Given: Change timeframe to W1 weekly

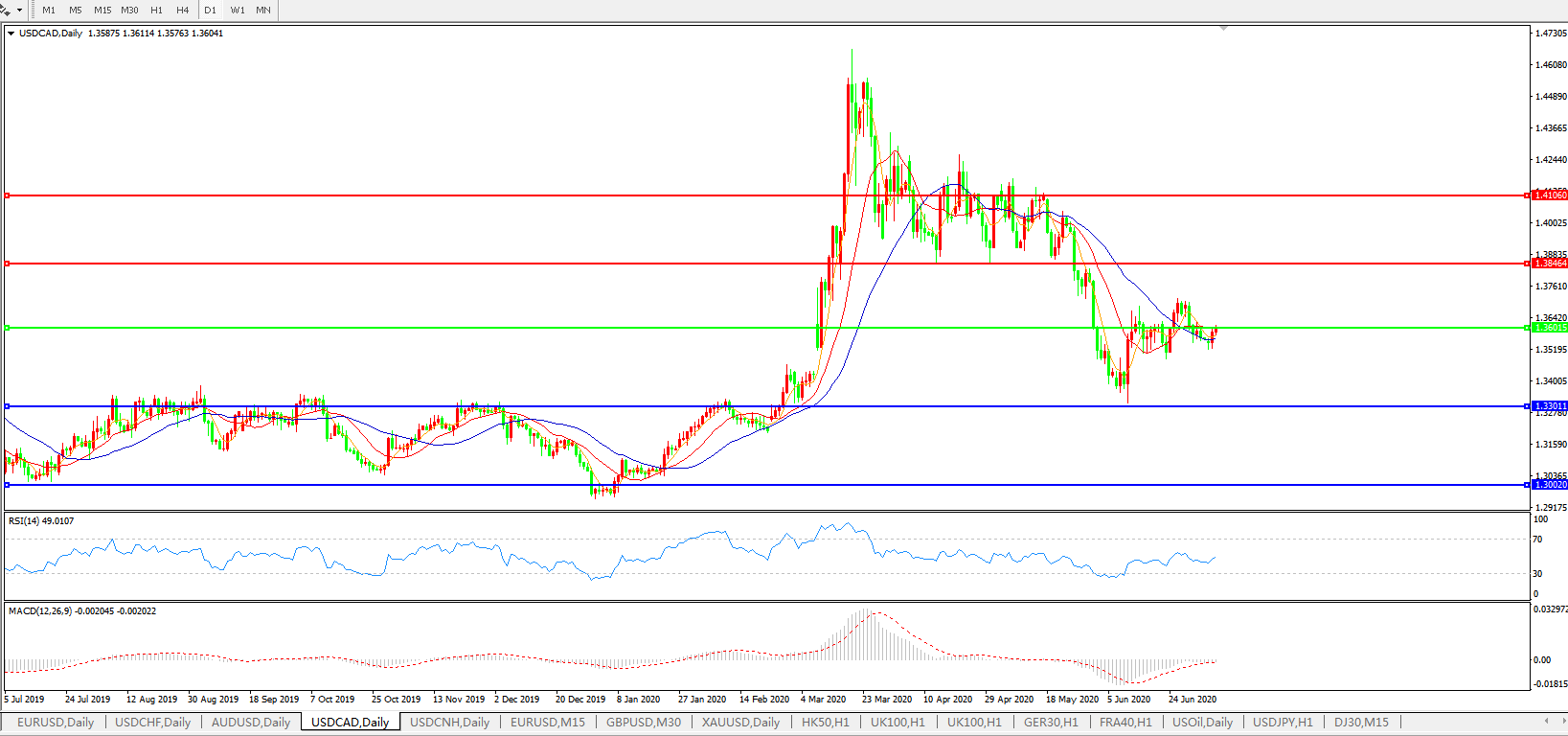Looking at the screenshot, I should 238,11.
